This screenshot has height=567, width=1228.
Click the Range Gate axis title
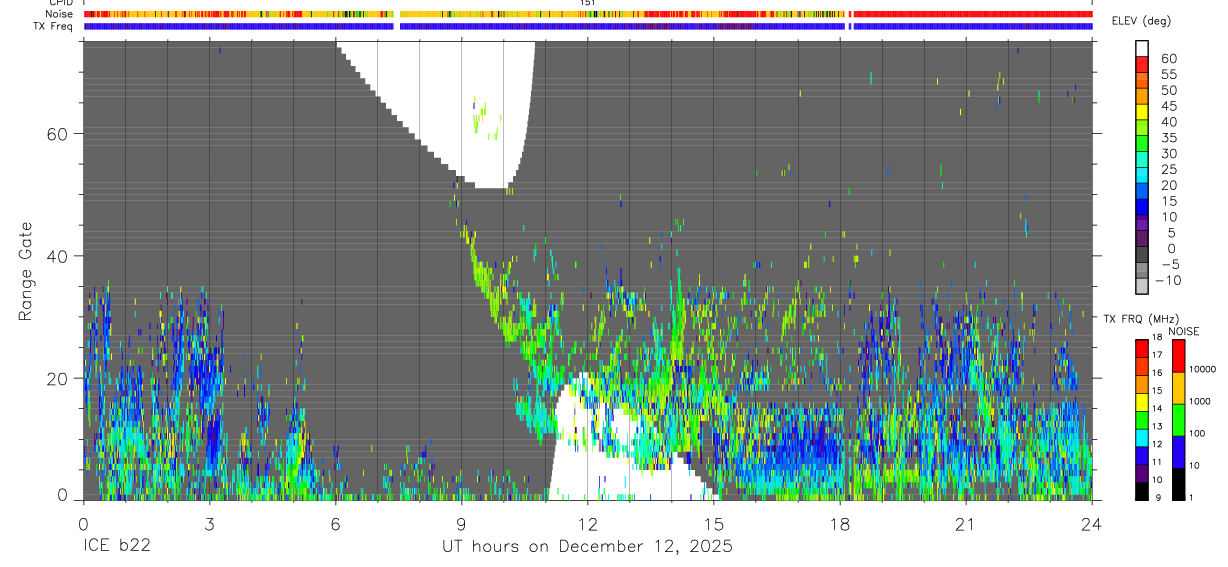(x=26, y=271)
